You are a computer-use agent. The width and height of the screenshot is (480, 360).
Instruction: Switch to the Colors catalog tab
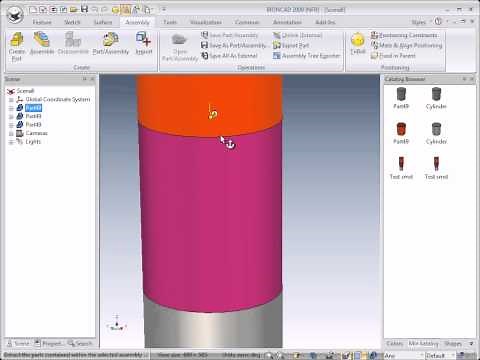[x=394, y=343]
